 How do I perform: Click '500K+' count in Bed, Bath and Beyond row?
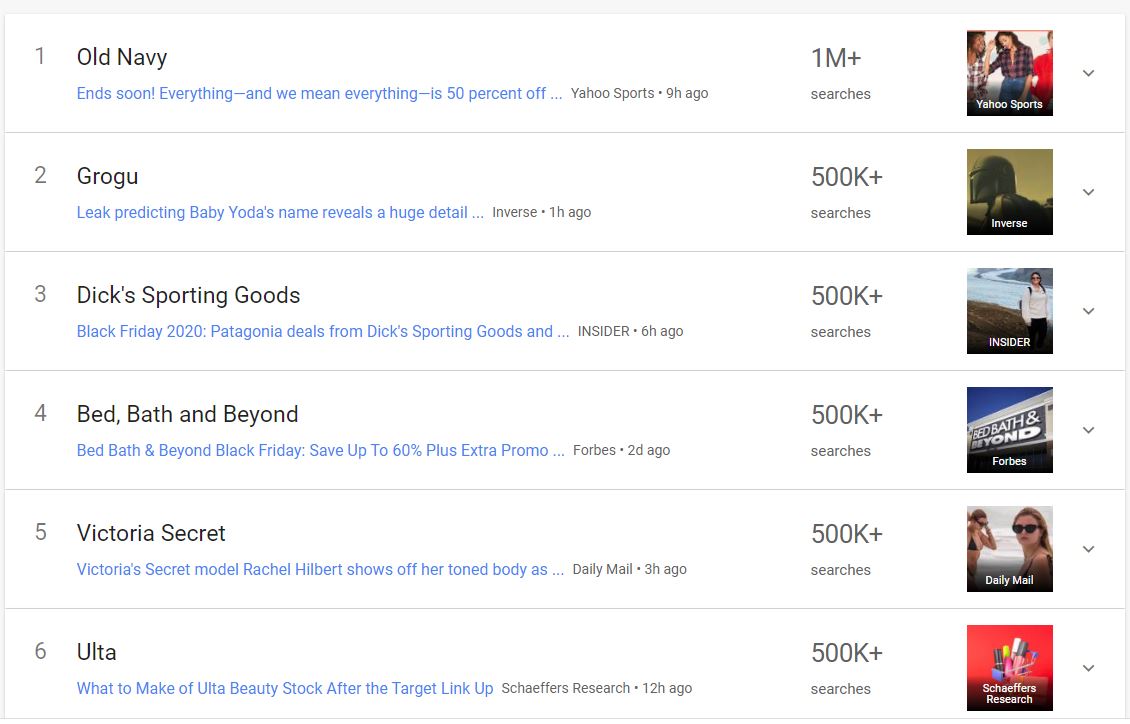click(x=847, y=415)
